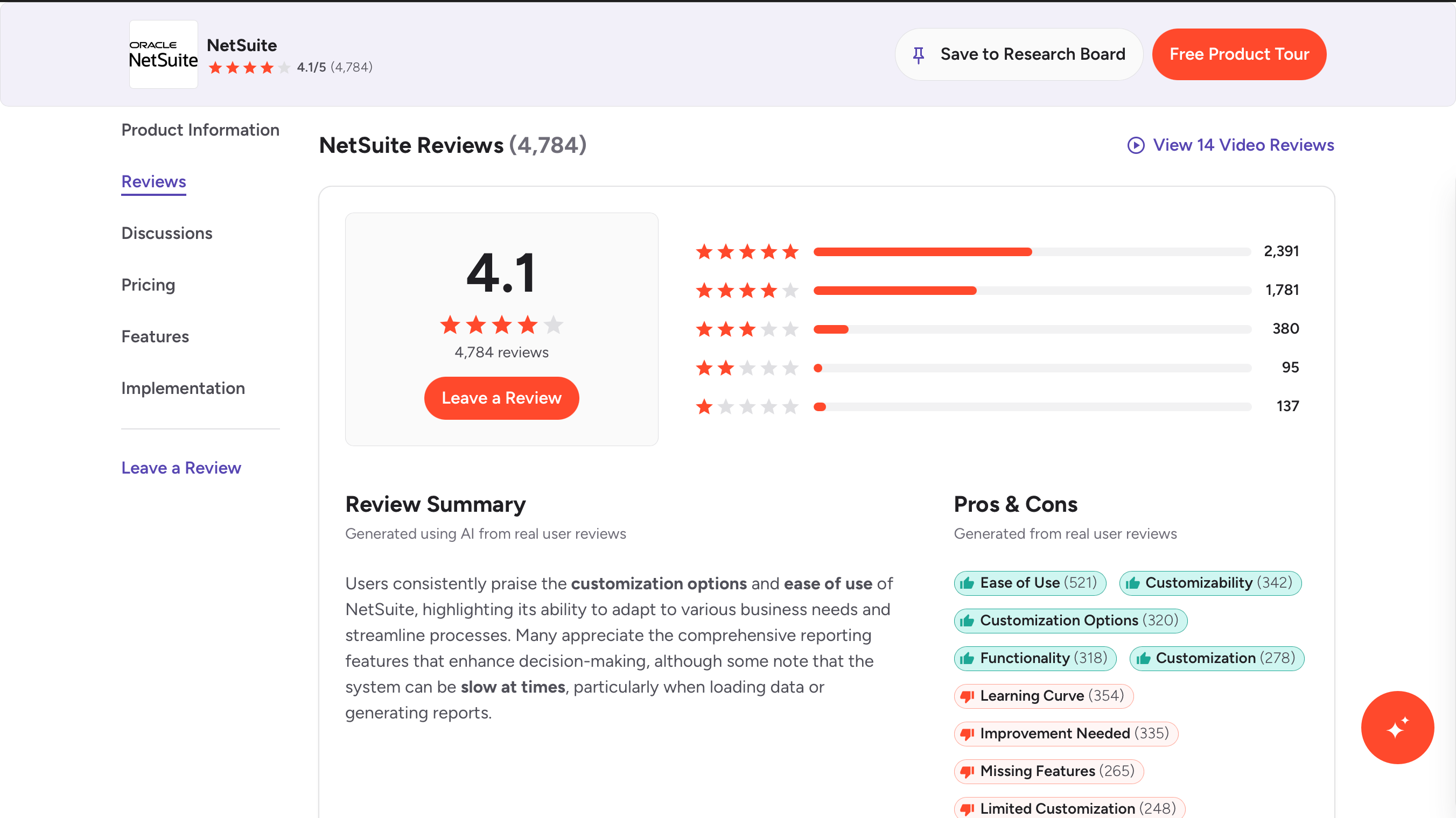Click the Pros & Cons heading
1456x818 pixels.
coord(1015,504)
